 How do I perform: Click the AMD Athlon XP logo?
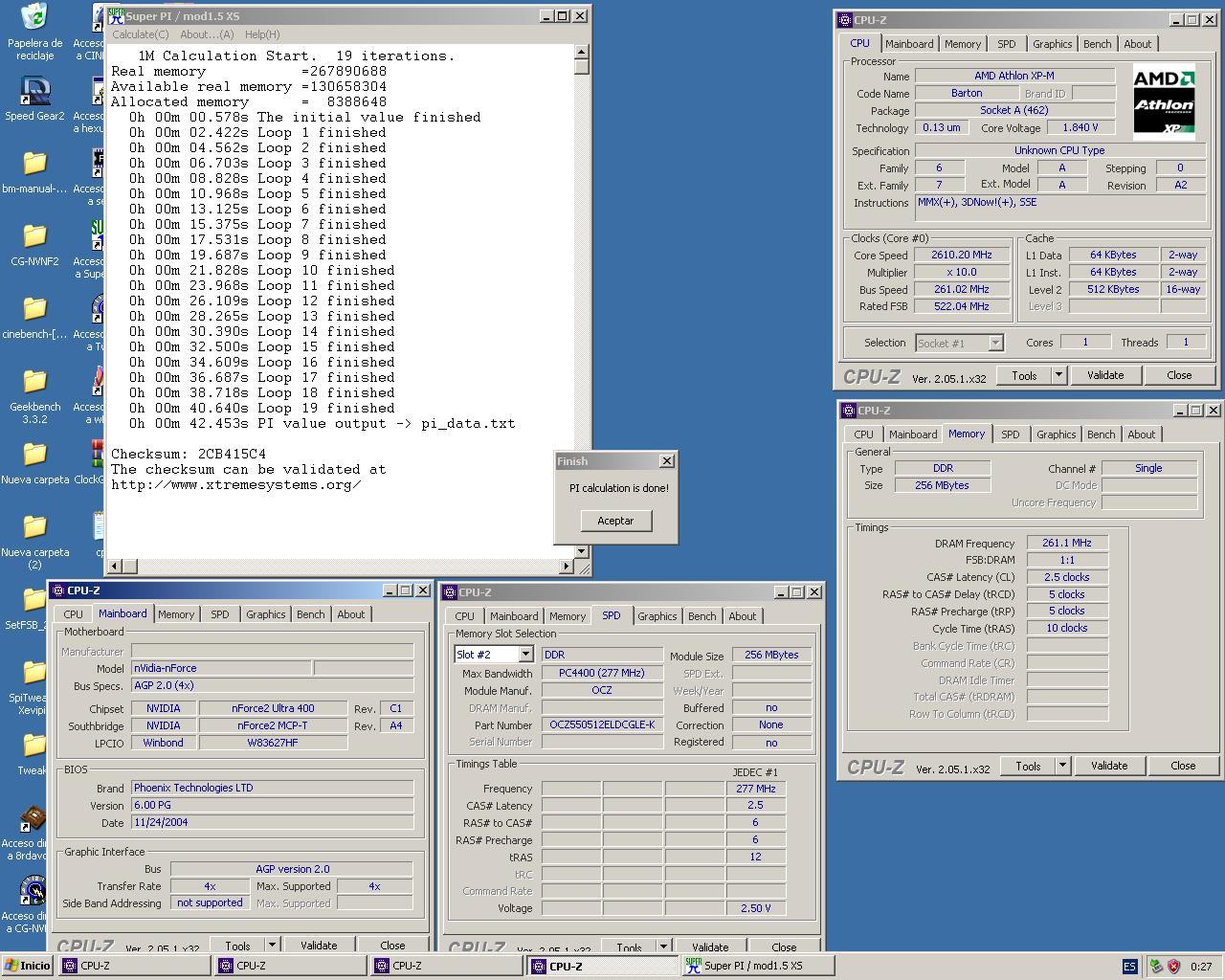[x=1164, y=102]
